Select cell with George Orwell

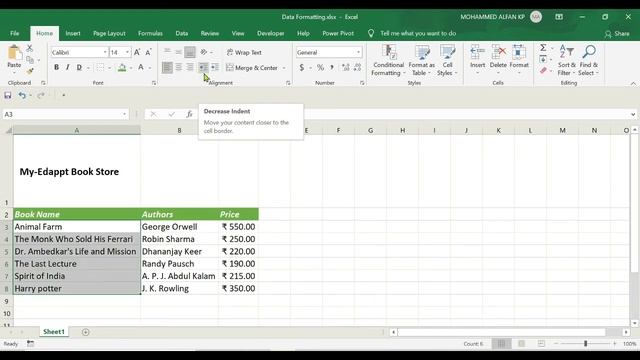[179, 227]
